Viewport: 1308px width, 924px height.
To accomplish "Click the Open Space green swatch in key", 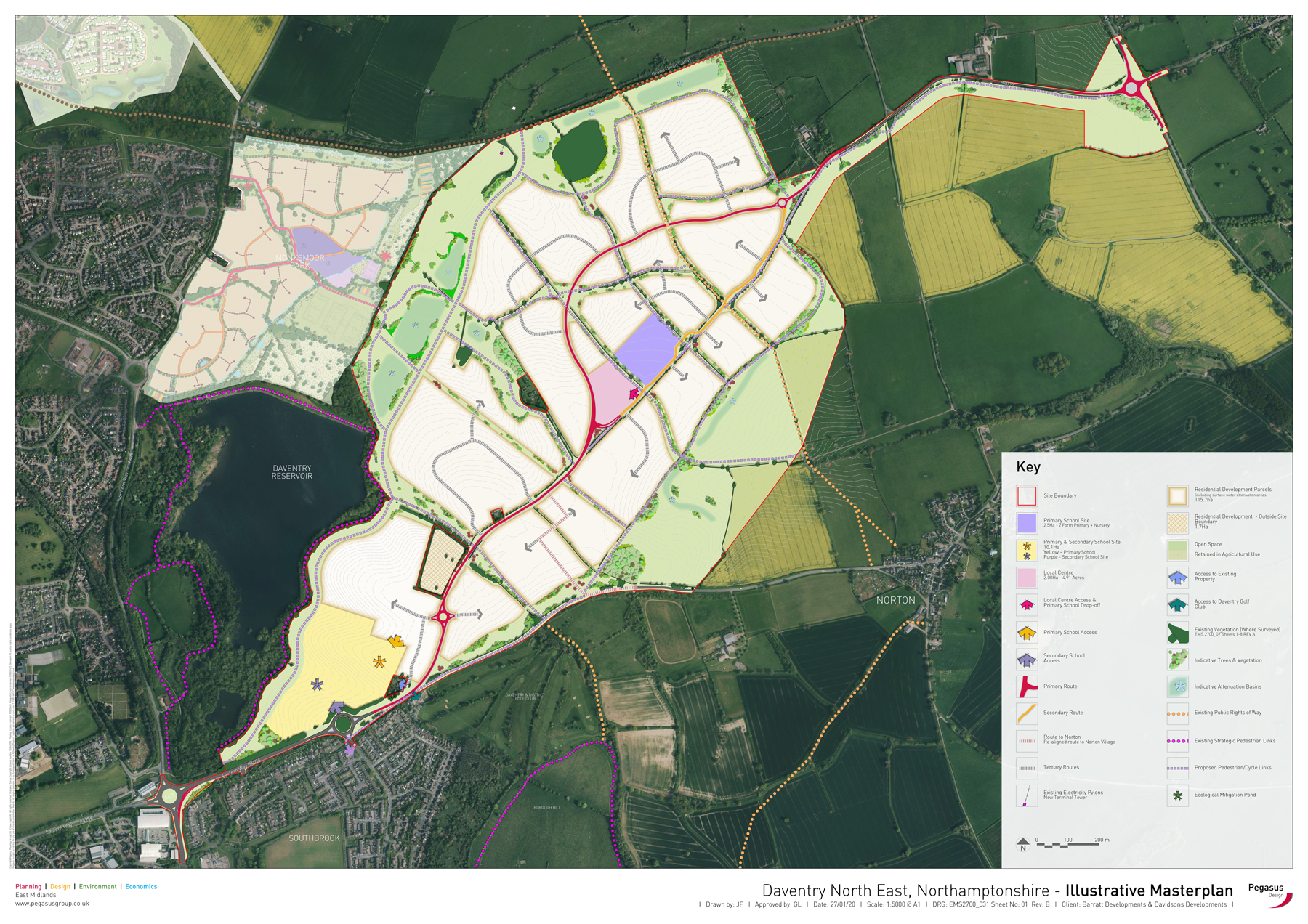I will [1177, 549].
